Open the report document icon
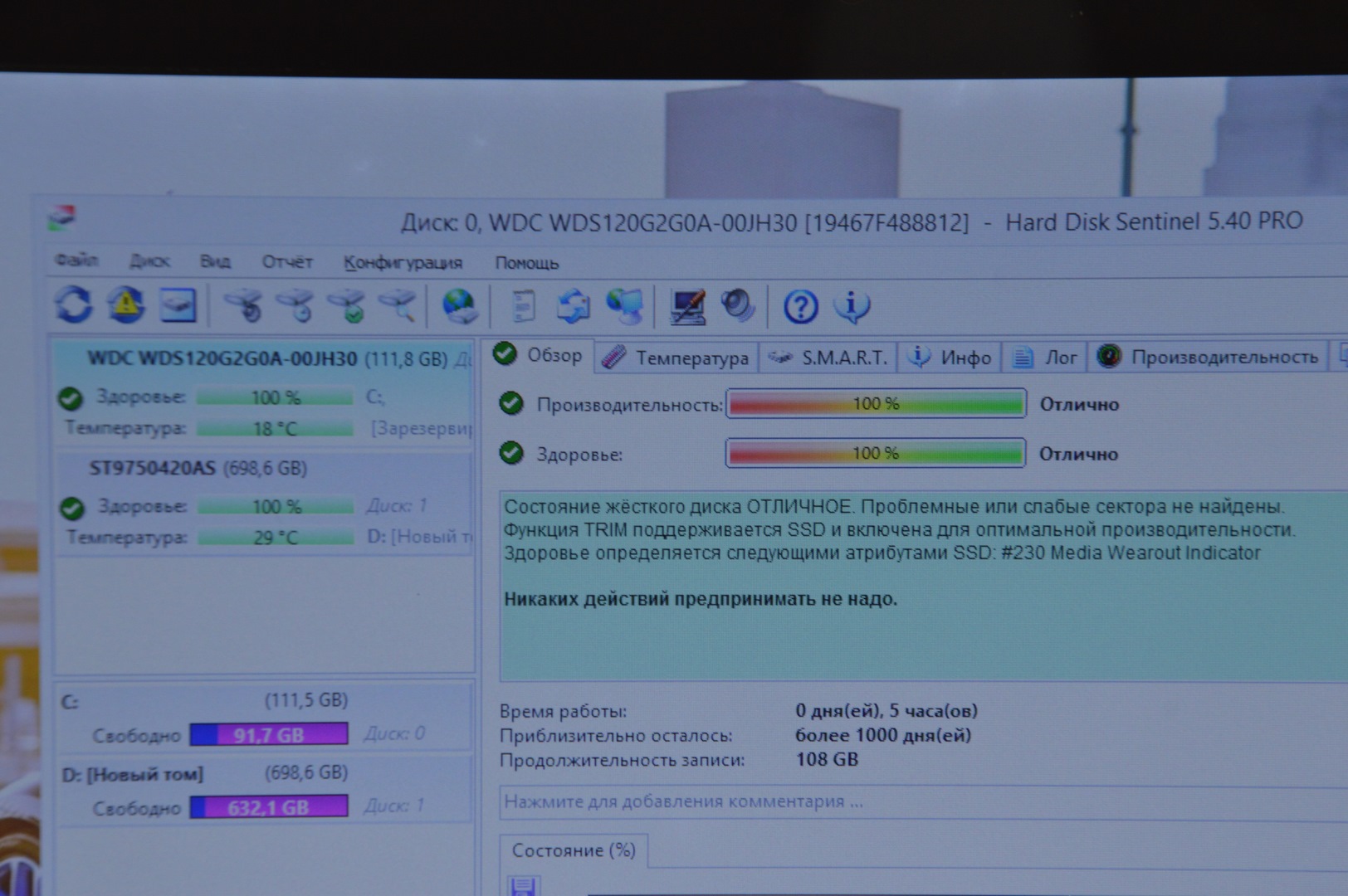This screenshot has height=896, width=1348. [523, 307]
